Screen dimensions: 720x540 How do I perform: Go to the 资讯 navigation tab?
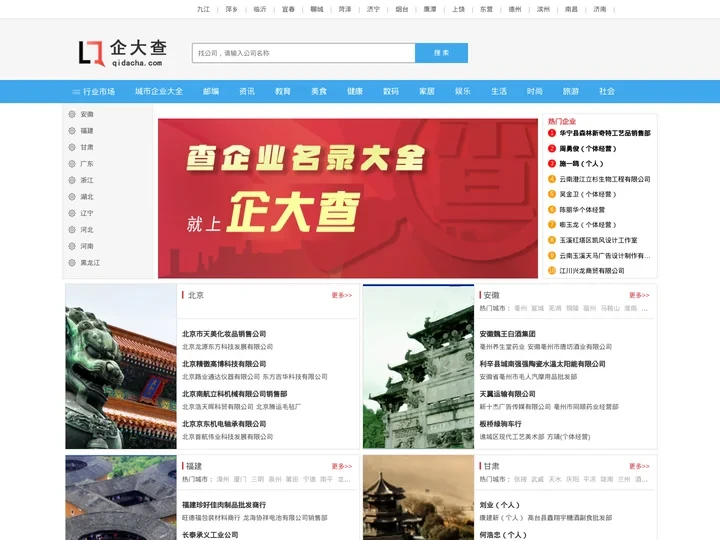click(247, 91)
